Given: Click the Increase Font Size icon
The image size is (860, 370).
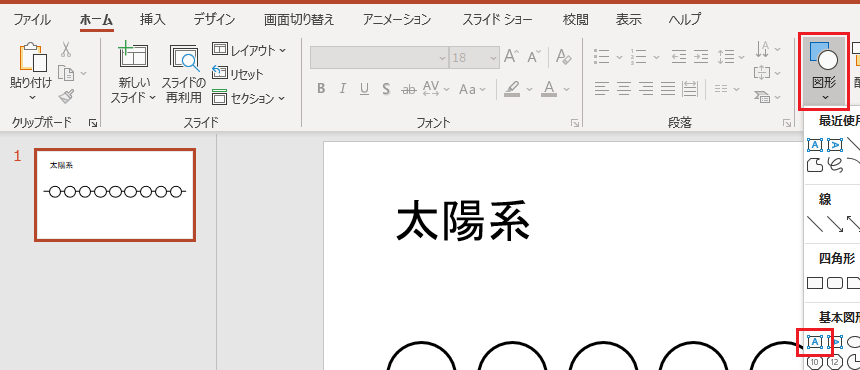Looking at the screenshot, I should point(511,56).
